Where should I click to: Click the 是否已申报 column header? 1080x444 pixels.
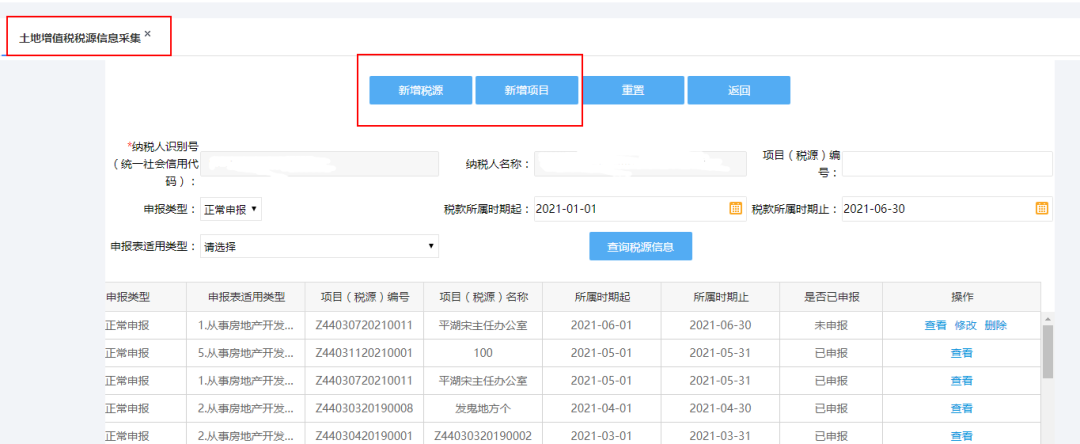click(831, 297)
